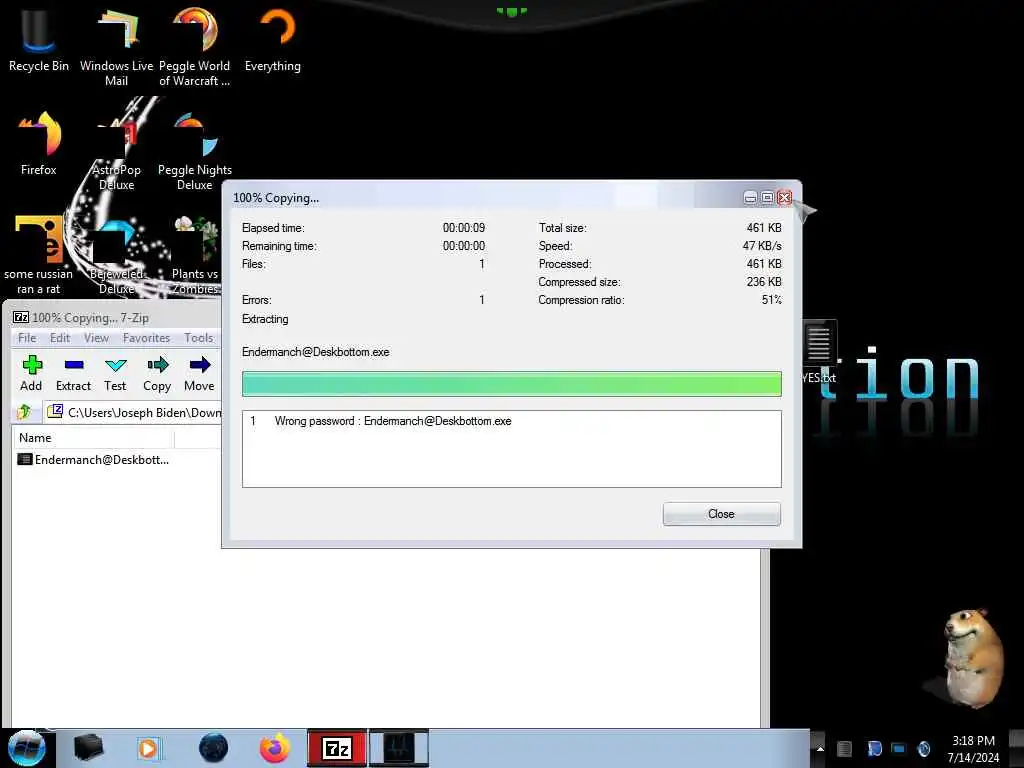Select the Peggle World of Warcraft icon
This screenshot has height=768, width=1024.
tap(195, 47)
